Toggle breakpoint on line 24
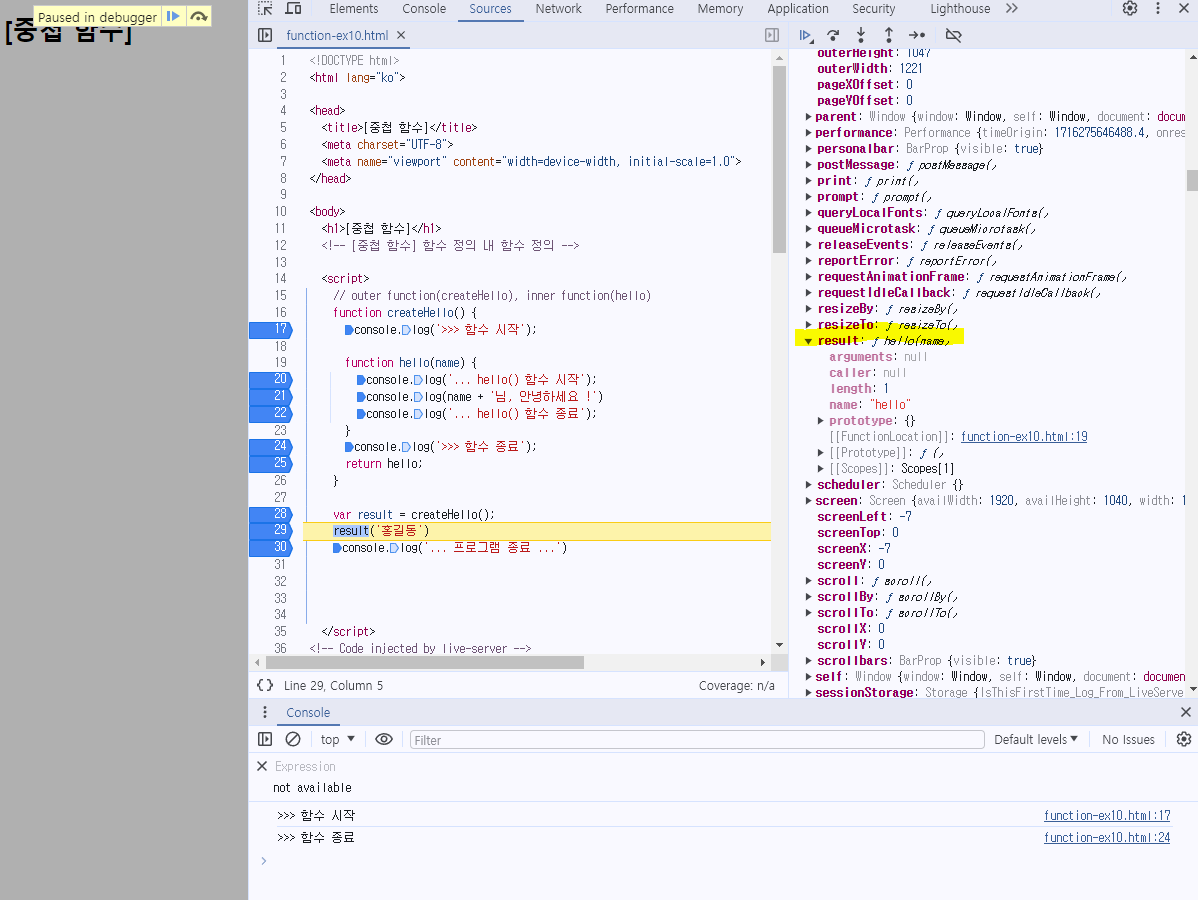Viewport: 1198px width, 900px height. pos(270,446)
